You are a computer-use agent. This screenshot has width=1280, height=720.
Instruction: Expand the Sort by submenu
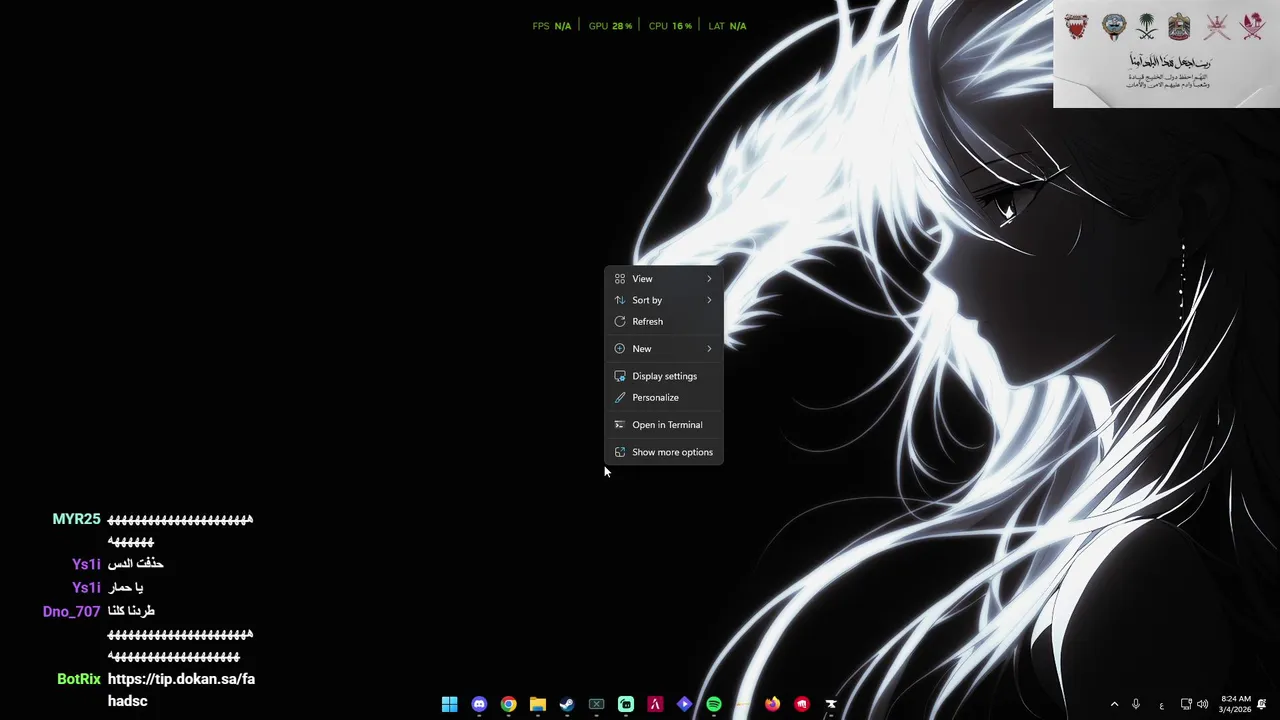pyautogui.click(x=664, y=300)
